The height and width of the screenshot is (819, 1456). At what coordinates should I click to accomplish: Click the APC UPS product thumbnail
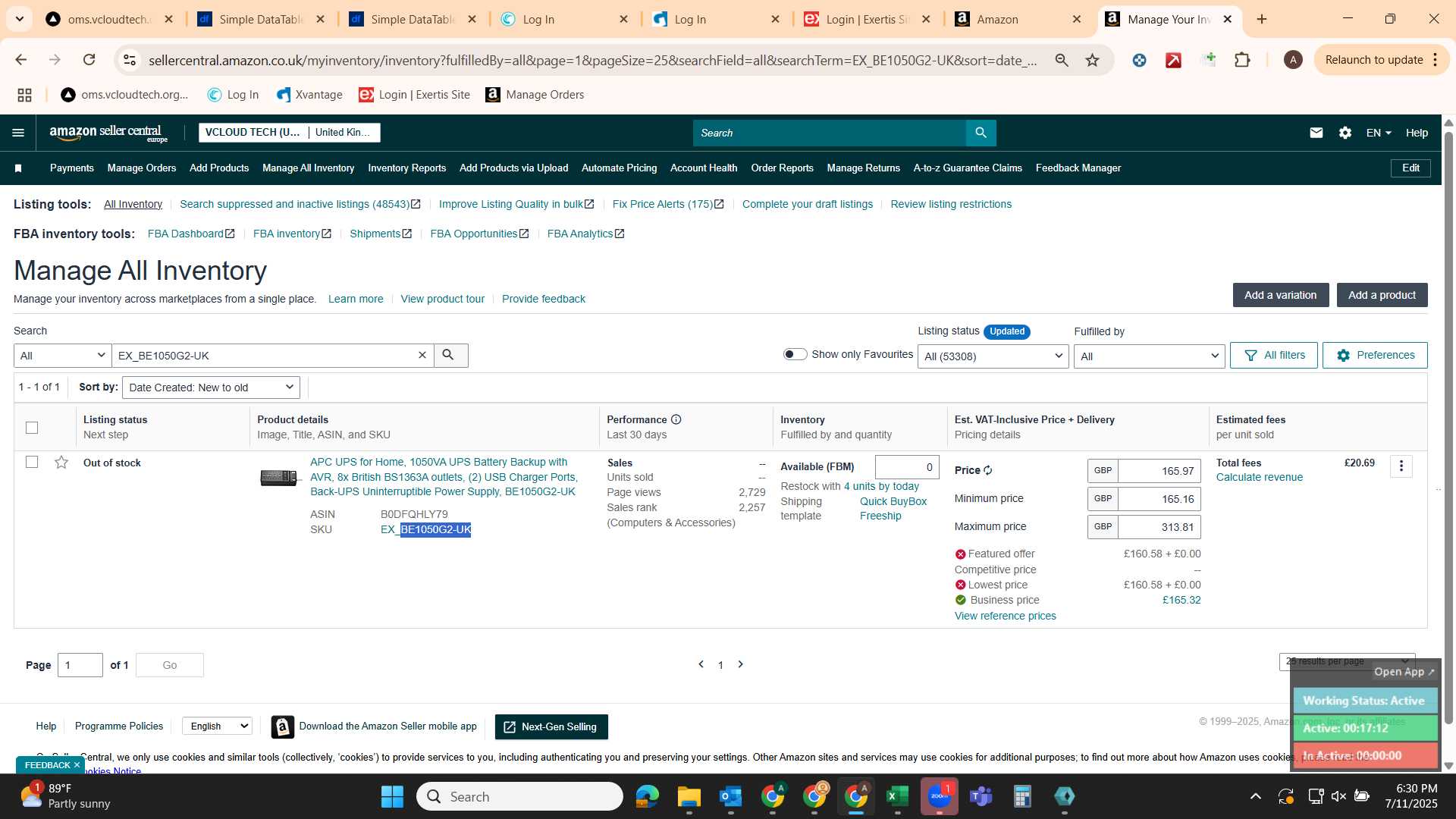pos(281,478)
